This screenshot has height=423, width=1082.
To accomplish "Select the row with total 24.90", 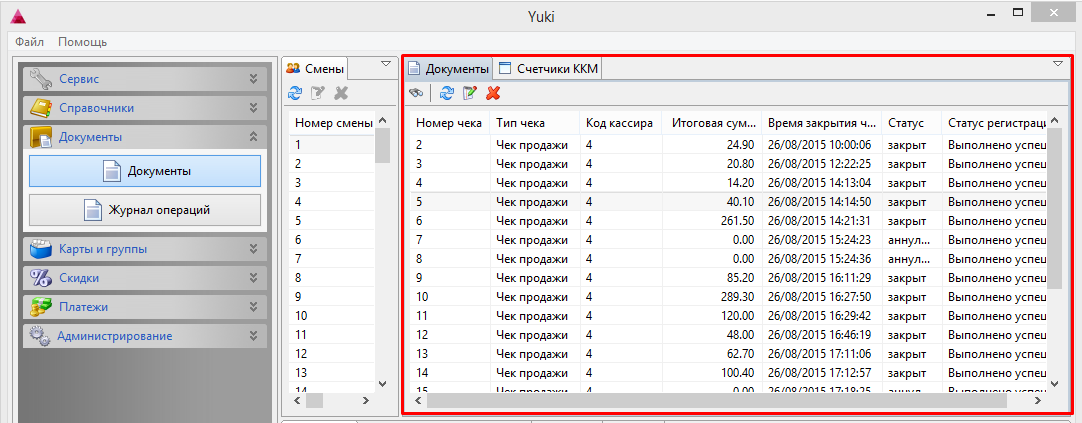I will tap(729, 145).
